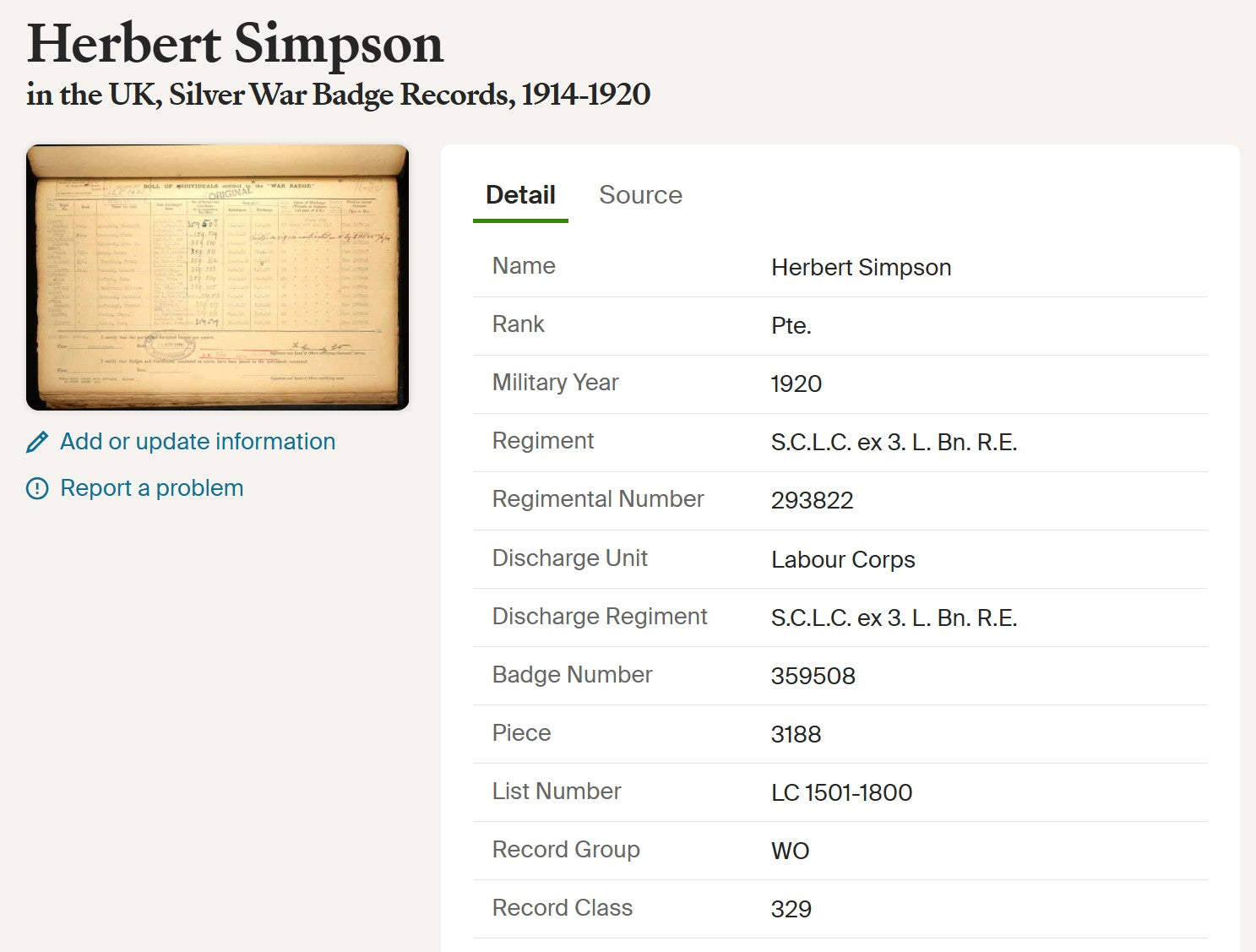Click the Piece value 3188
Image resolution: width=1256 pixels, height=952 pixels.
(796, 735)
